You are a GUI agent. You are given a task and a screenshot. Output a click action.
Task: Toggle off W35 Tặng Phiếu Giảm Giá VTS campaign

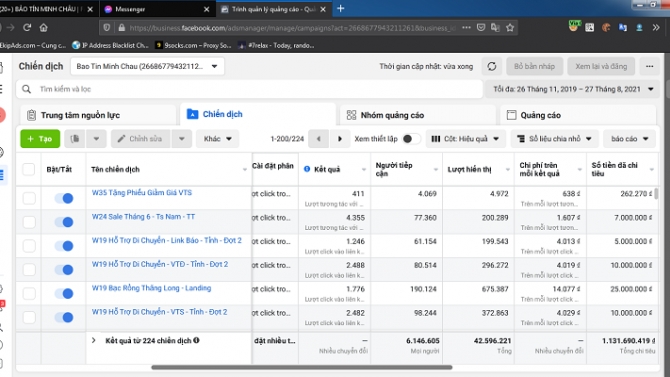click(64, 198)
